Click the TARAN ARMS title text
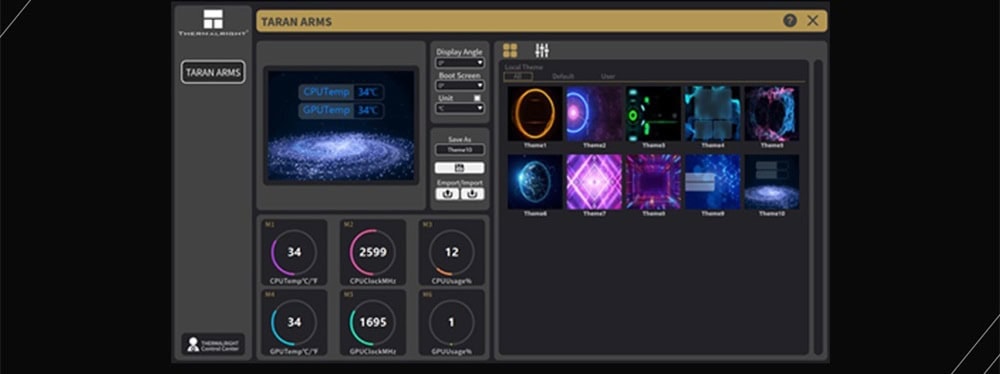This screenshot has width=1000, height=374. pyautogui.click(x=297, y=22)
